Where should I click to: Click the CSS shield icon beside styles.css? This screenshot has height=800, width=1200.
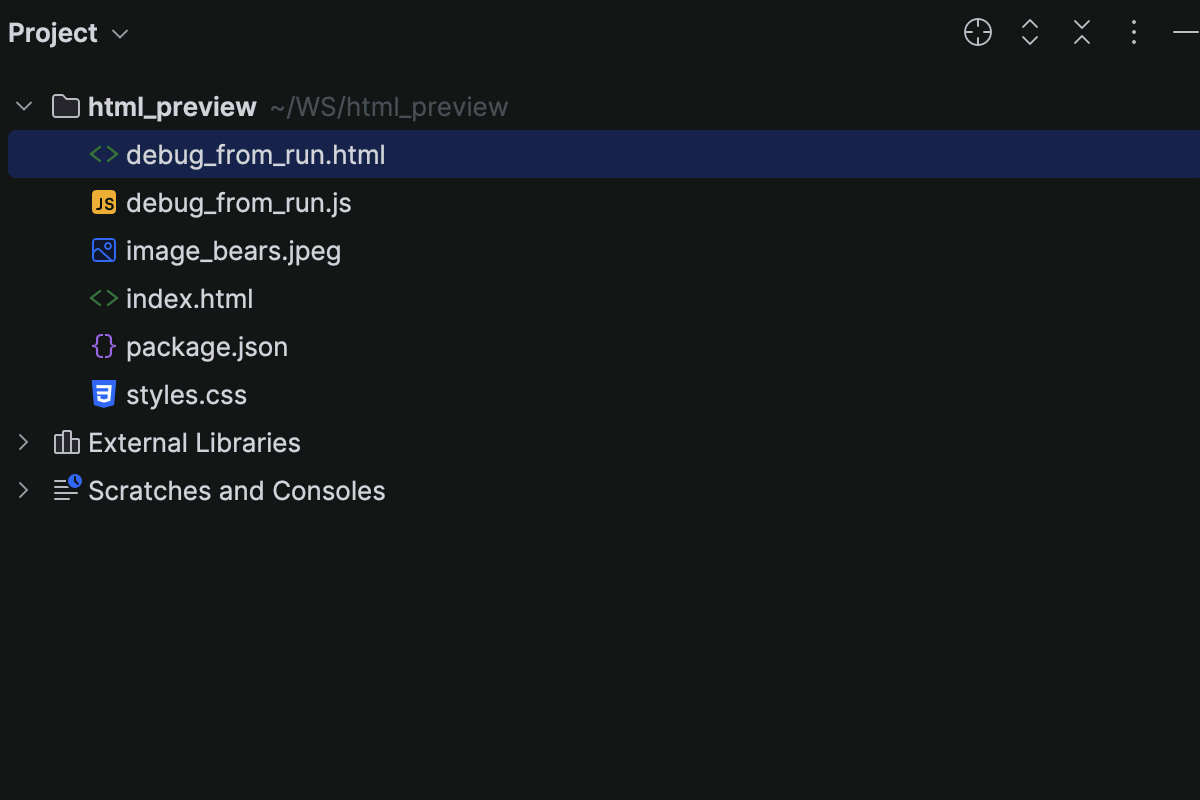click(104, 394)
